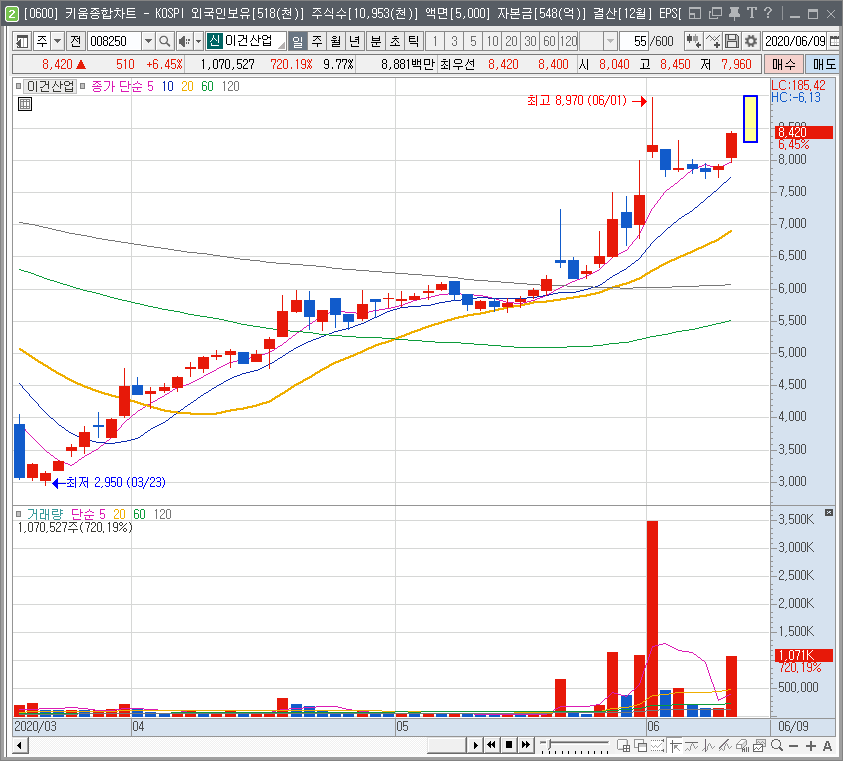Click the stock code input 008250
The height and width of the screenshot is (761, 843).
coord(115,41)
